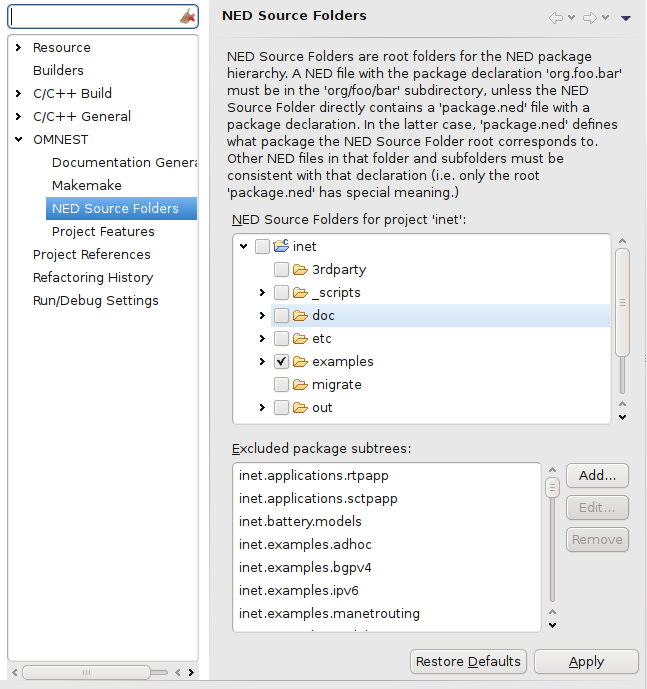Image resolution: width=647 pixels, height=689 pixels.
Task: Open the Refactoring History page
Action: (x=93, y=277)
